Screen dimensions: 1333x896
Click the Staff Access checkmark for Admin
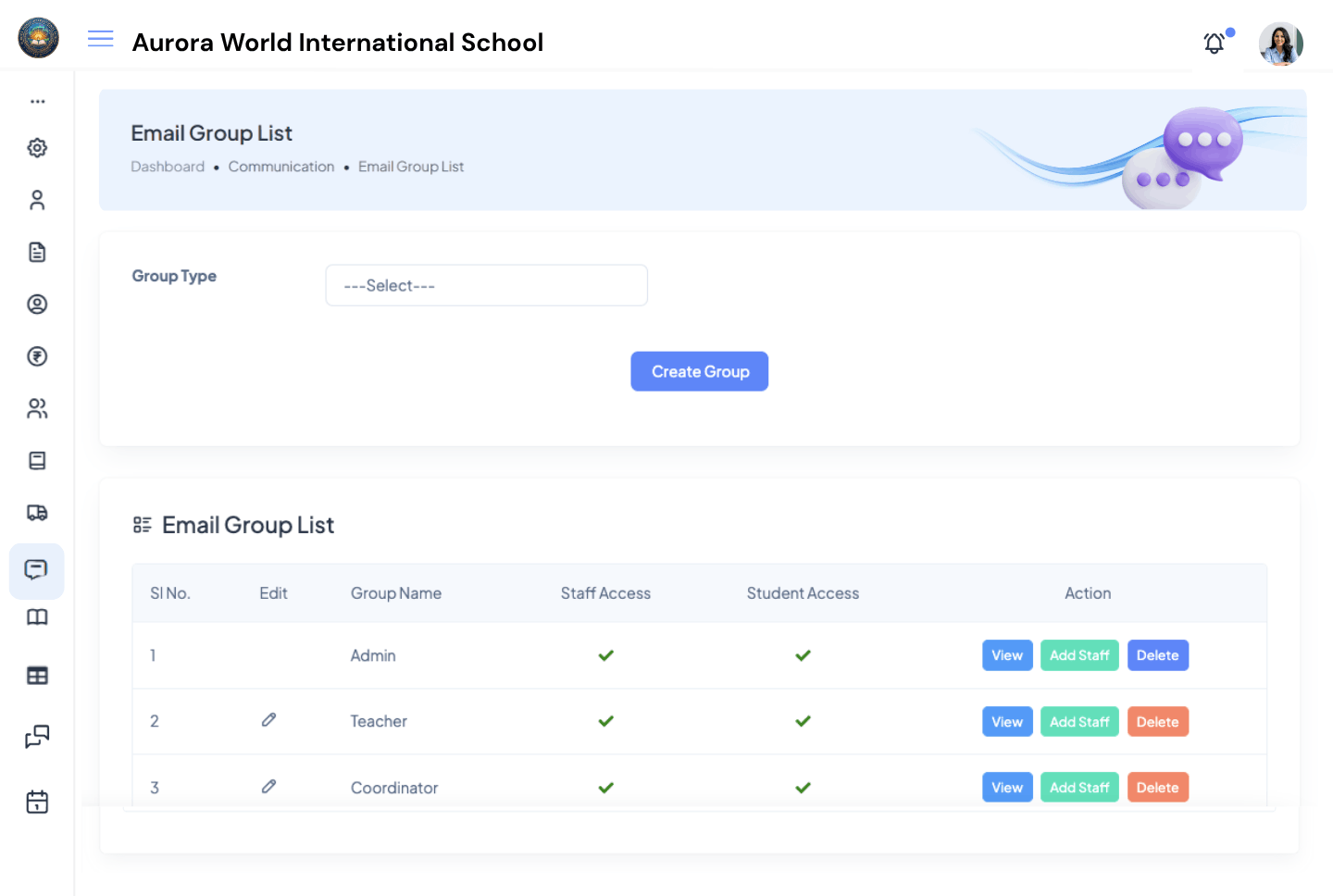click(x=605, y=655)
